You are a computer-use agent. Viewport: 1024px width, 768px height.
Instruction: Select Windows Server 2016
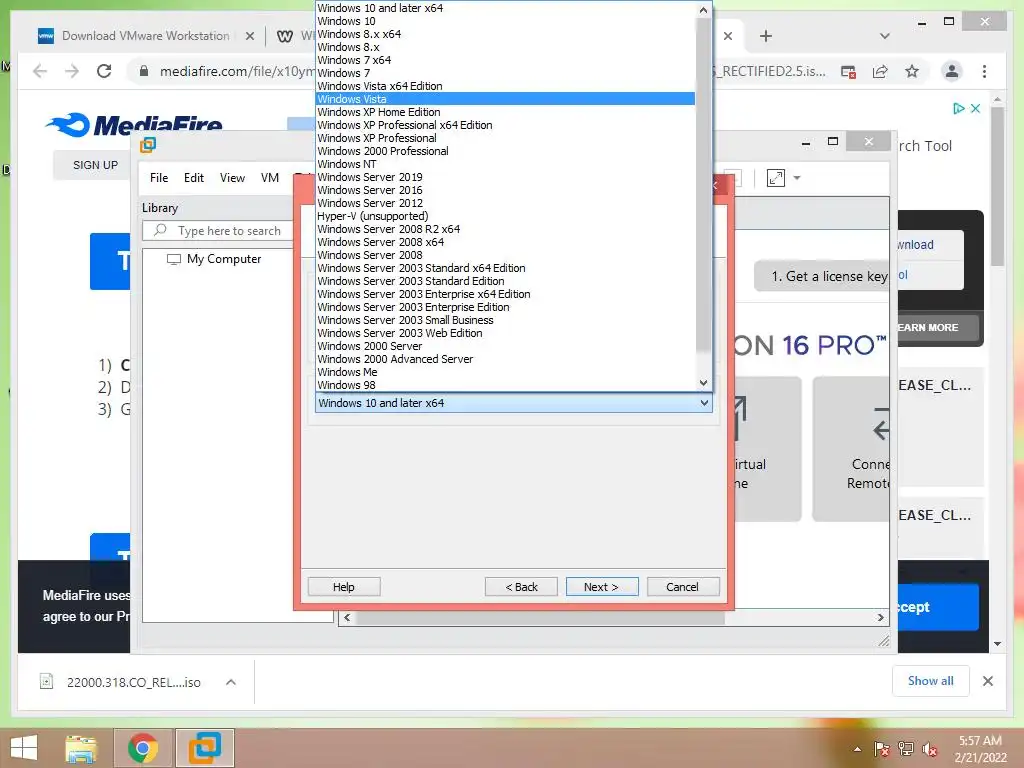[x=505, y=190]
